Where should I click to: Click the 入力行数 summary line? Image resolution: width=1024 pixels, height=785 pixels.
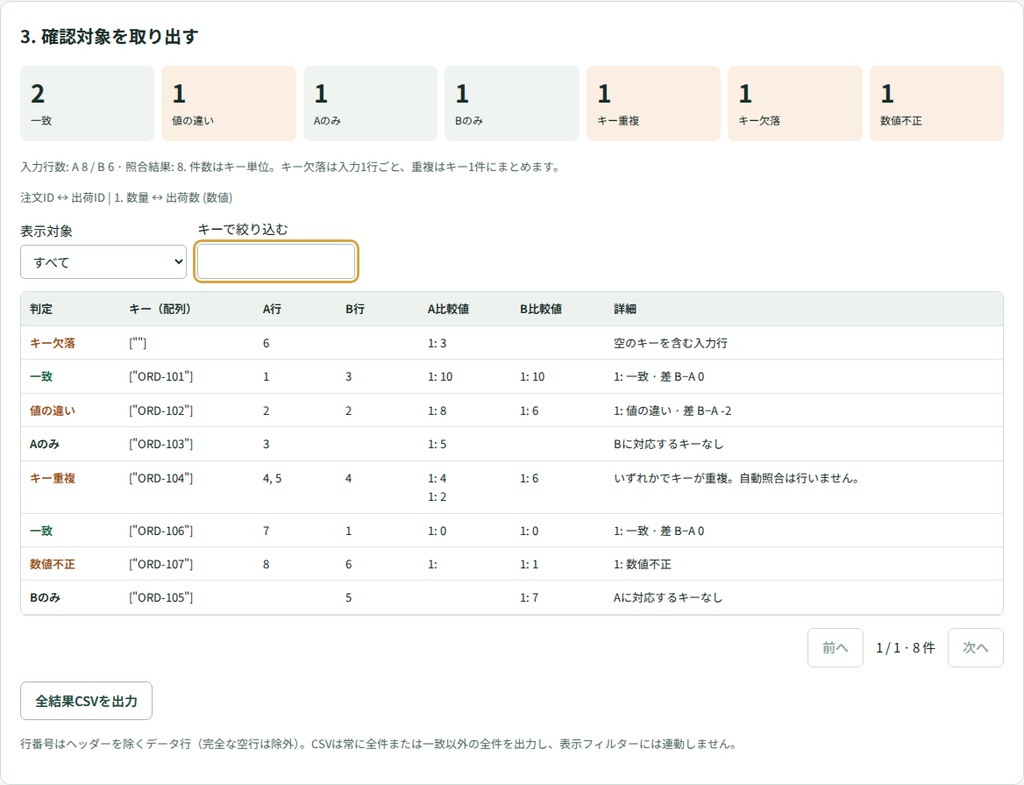coord(291,167)
